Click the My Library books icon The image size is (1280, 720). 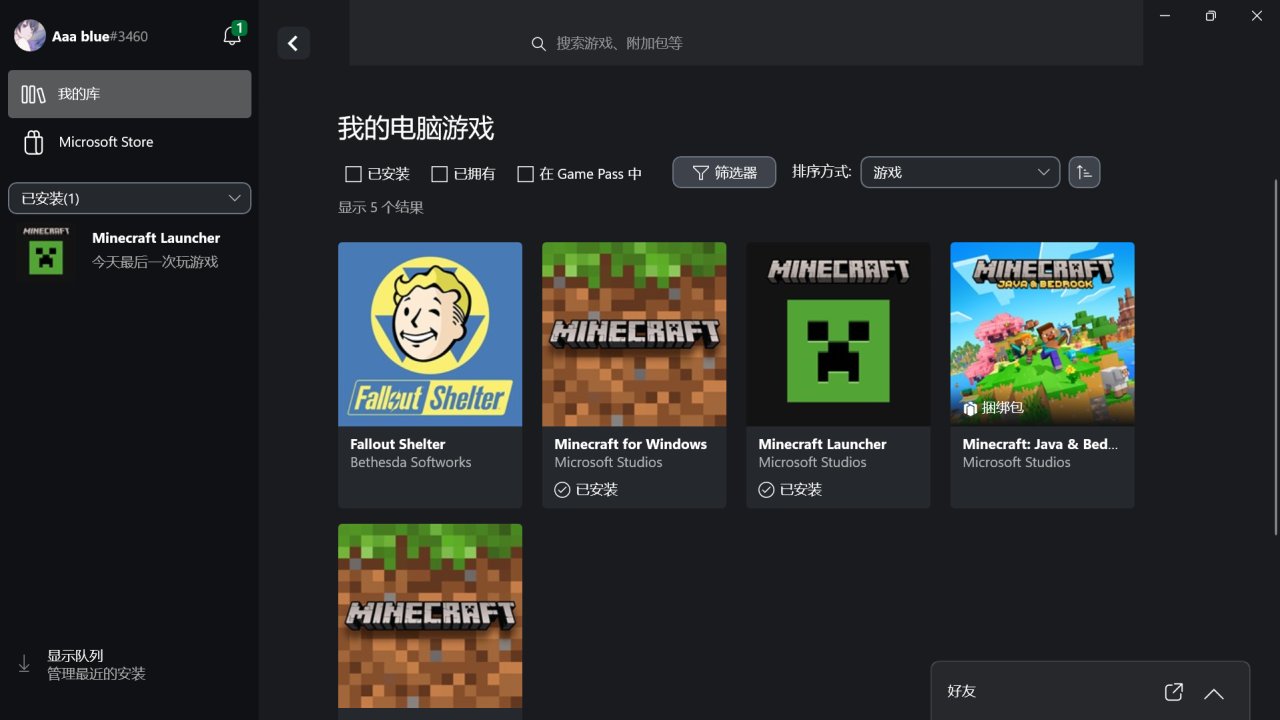pos(34,94)
